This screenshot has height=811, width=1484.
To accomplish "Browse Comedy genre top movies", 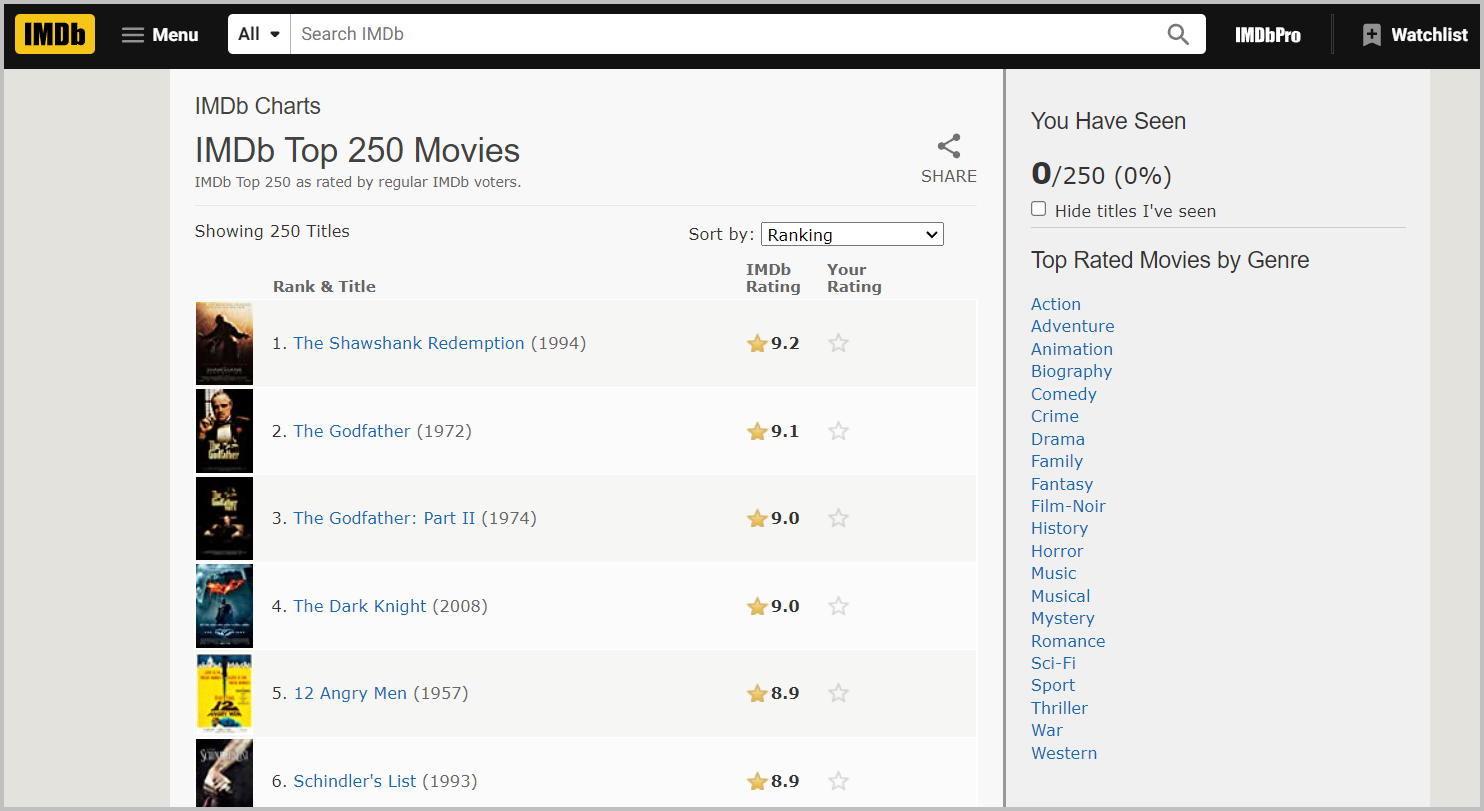I will [1064, 394].
